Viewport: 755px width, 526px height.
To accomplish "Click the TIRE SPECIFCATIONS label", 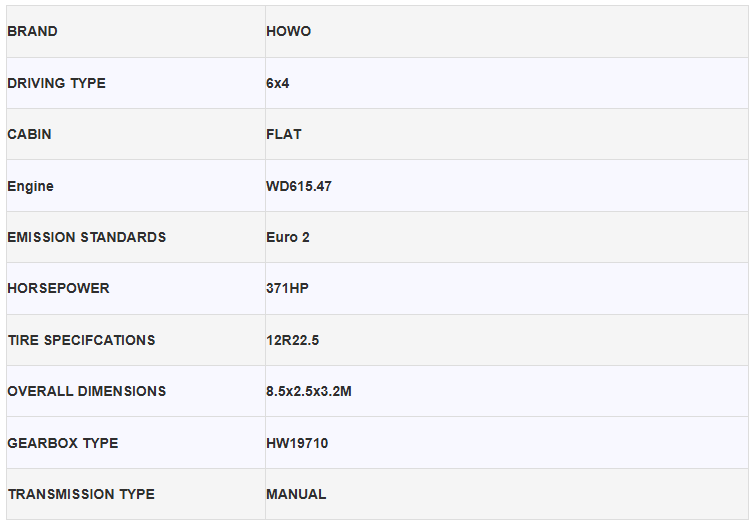I will pos(81,340).
